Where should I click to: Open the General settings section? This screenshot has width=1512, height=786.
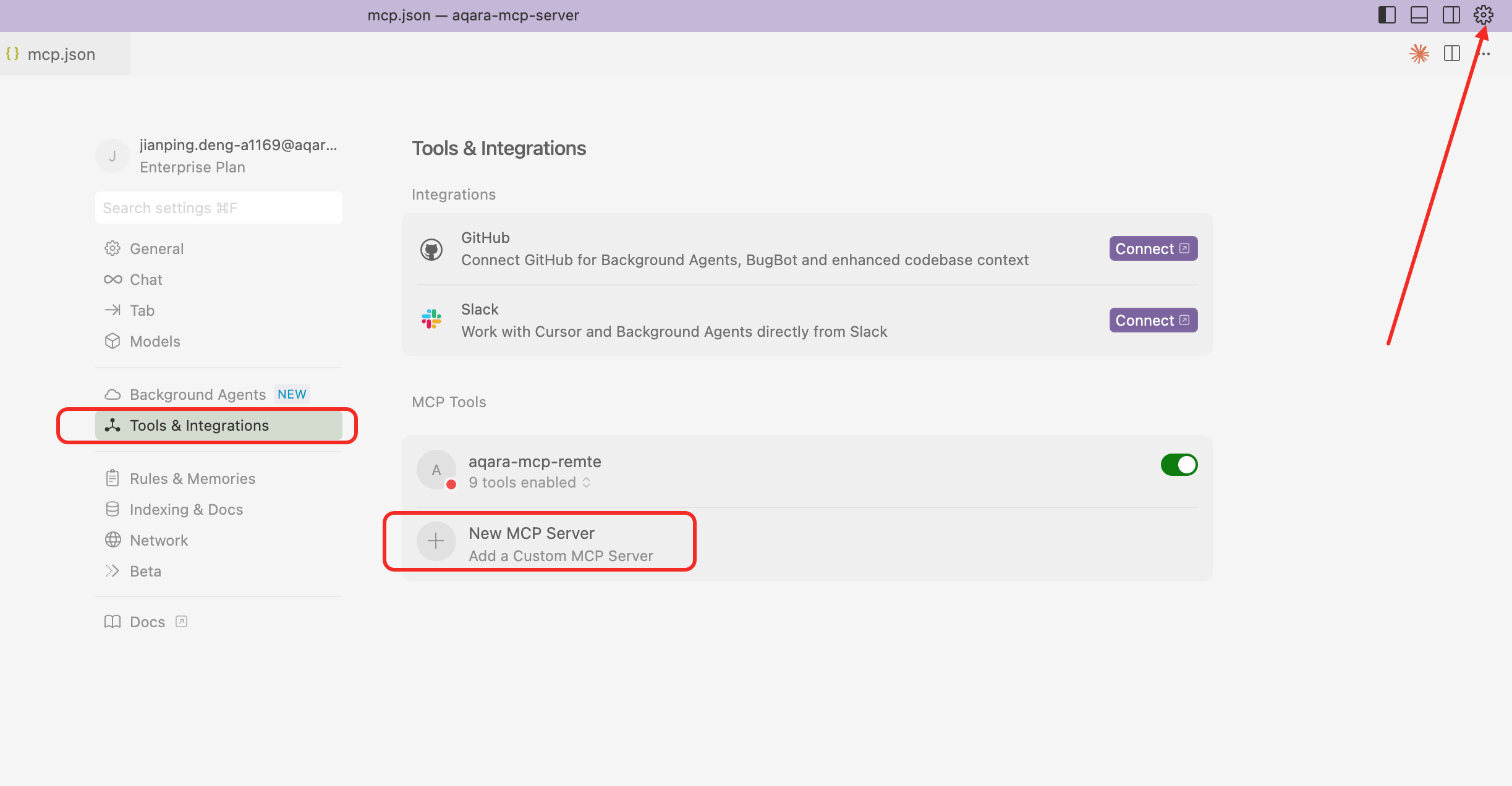156,248
